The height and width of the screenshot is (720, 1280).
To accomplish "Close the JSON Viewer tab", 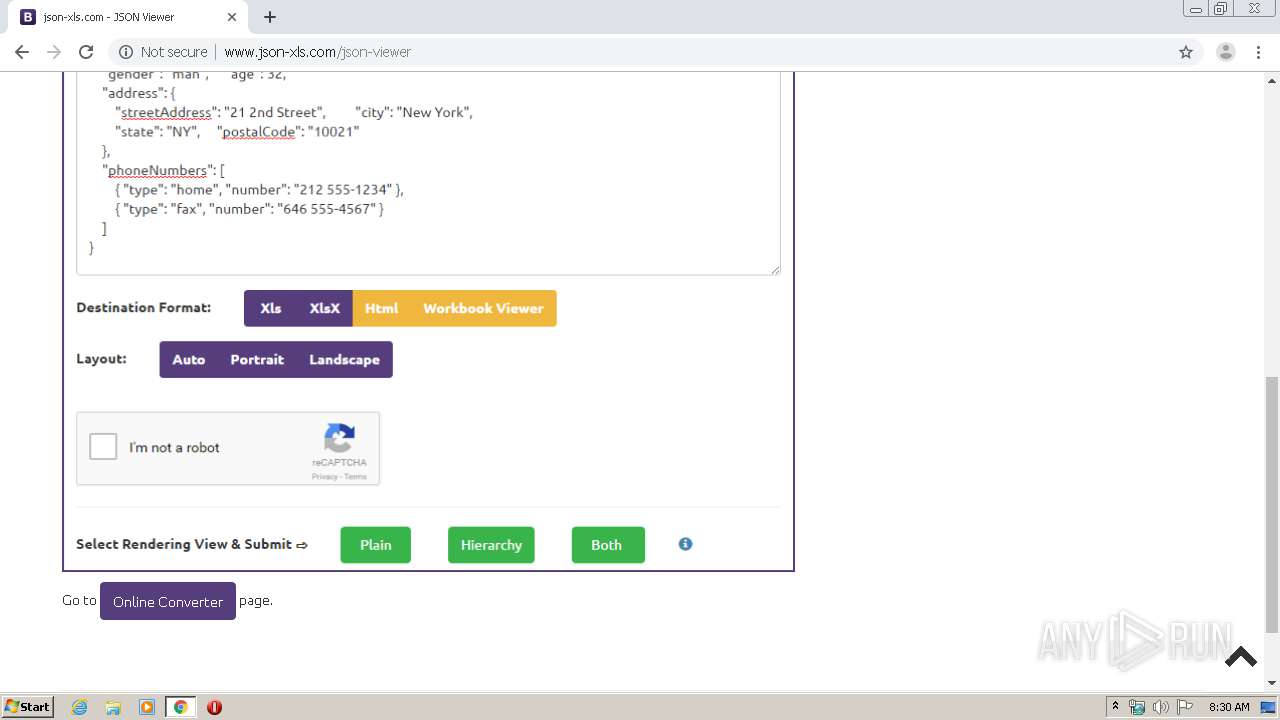I will click(x=232, y=17).
